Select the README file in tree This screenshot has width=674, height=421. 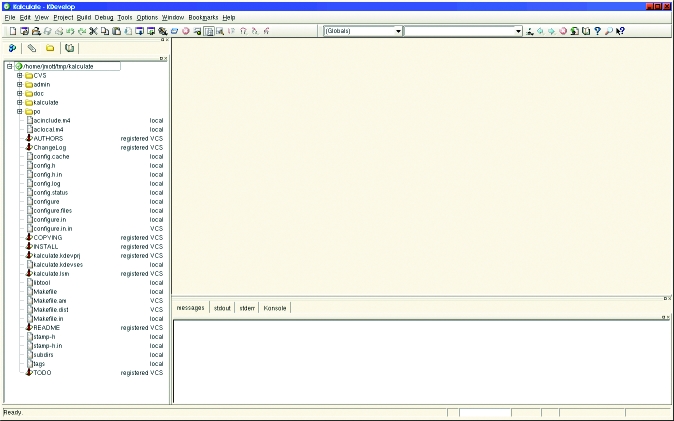[47, 327]
